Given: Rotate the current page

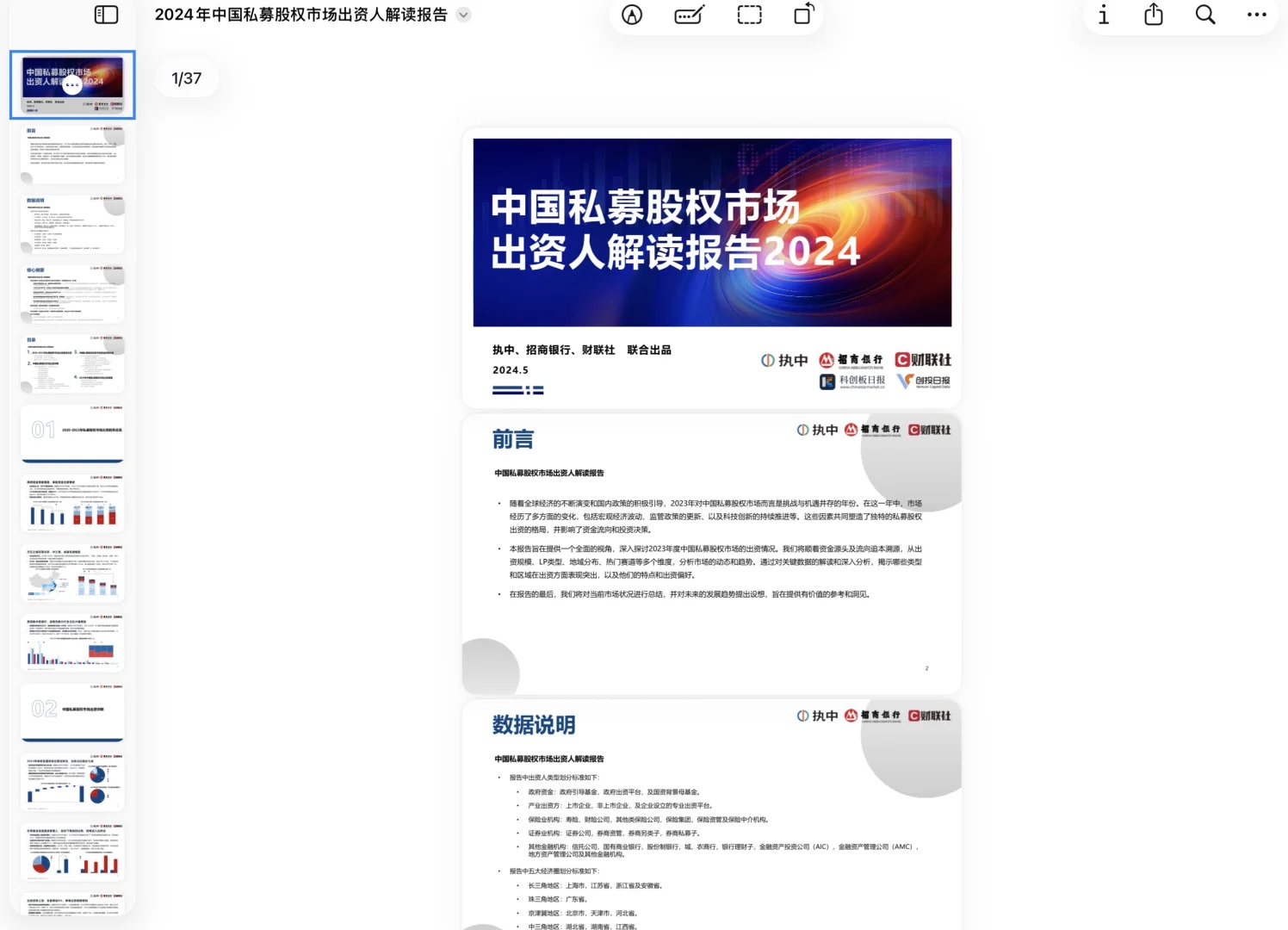Looking at the screenshot, I should click(x=803, y=15).
